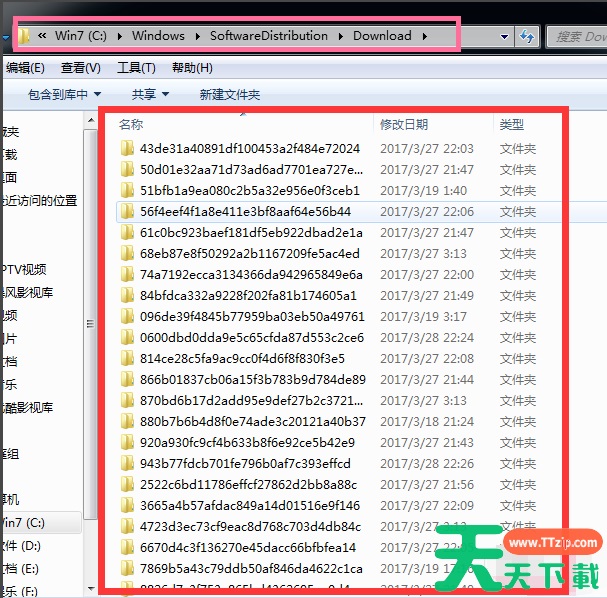
Task: Click date 2017/3/28 22:24 cell
Action: pos(427,338)
